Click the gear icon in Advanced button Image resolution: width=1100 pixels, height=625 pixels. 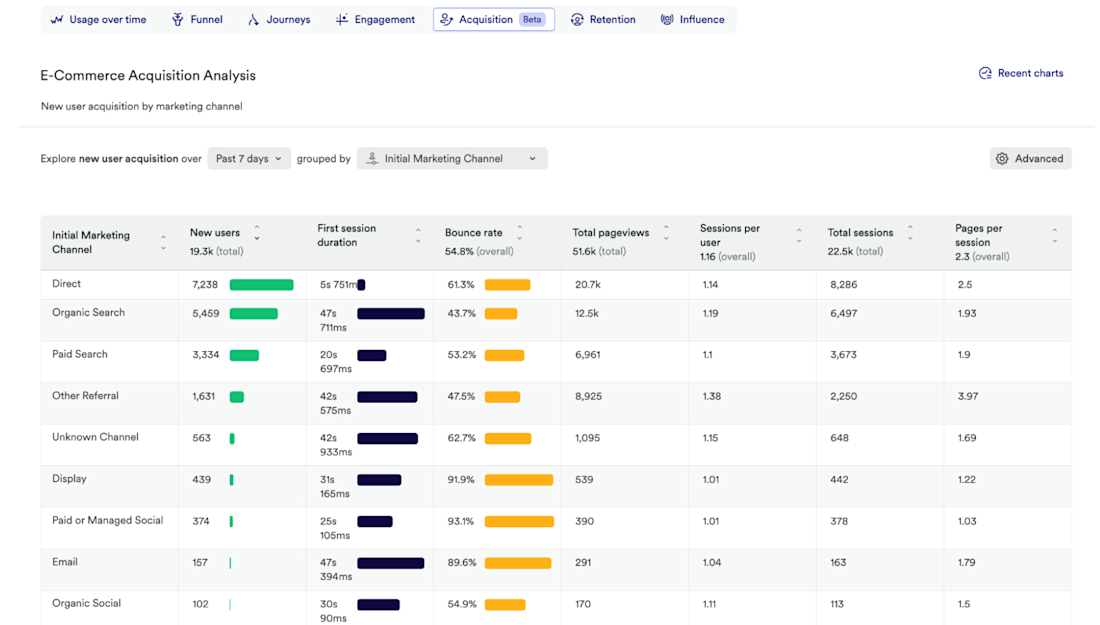pos(1002,159)
